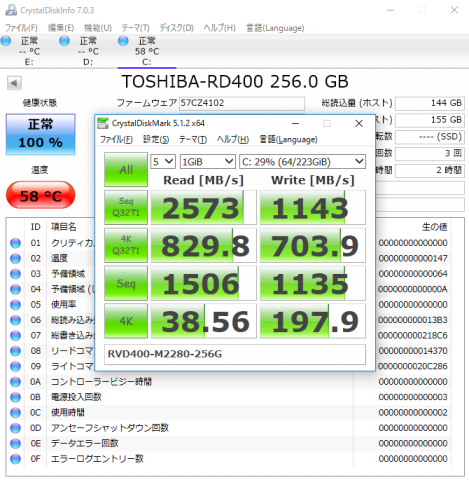Screen dimensions: 469x480
Task: Open the test count dropdown showing 5
Action: click(x=163, y=162)
